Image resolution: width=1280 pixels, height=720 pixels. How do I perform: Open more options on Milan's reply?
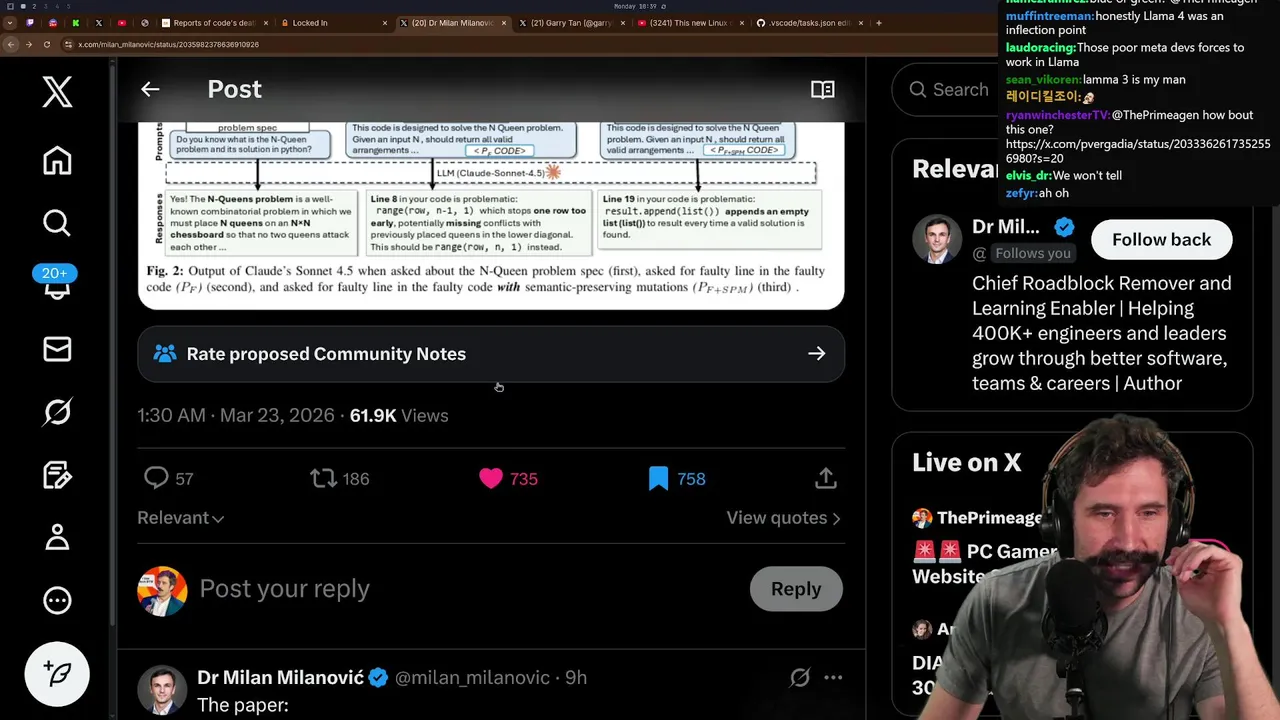pyautogui.click(x=833, y=678)
